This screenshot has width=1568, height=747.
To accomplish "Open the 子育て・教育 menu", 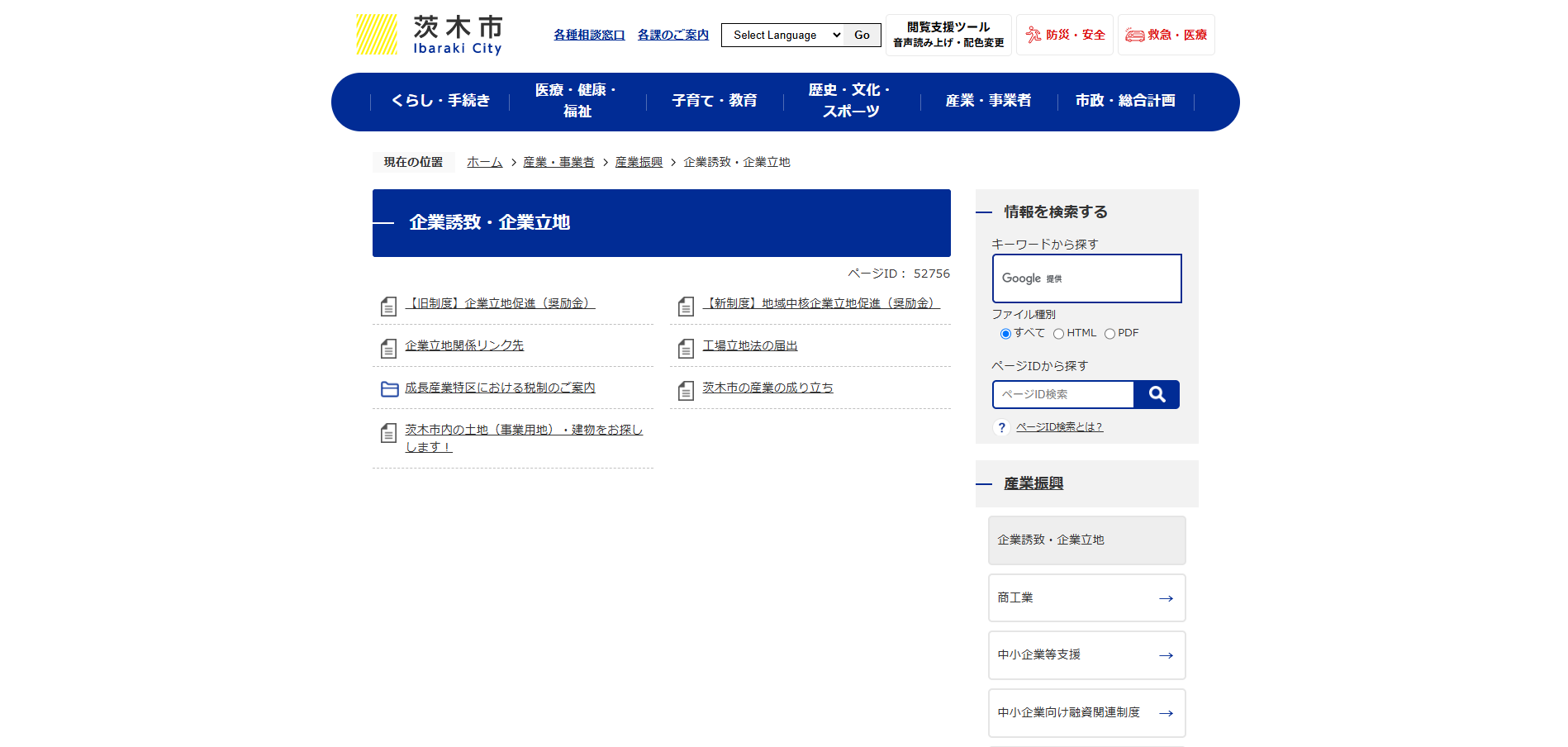I will click(x=715, y=101).
